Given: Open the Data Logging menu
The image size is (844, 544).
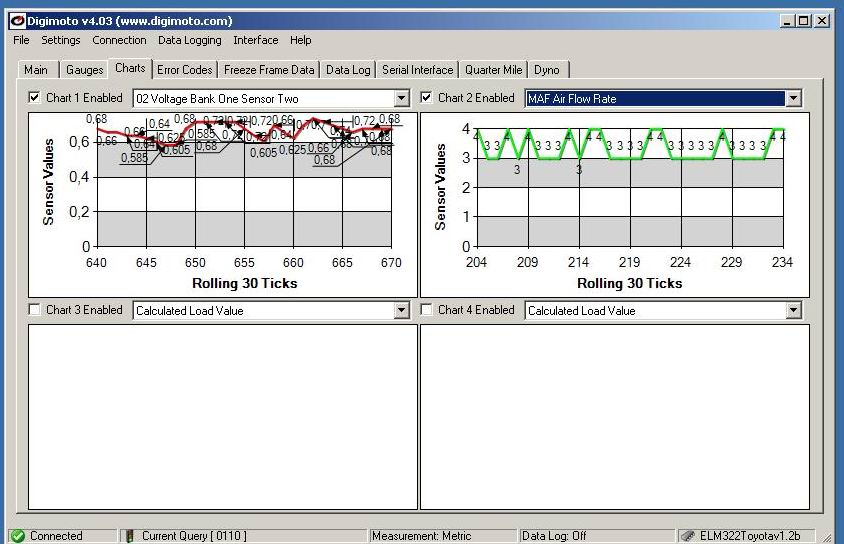Looking at the screenshot, I should (x=190, y=40).
